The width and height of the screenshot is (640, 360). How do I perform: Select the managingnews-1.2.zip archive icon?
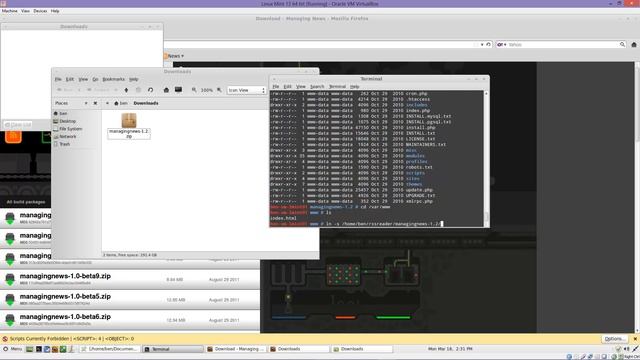(x=129, y=120)
